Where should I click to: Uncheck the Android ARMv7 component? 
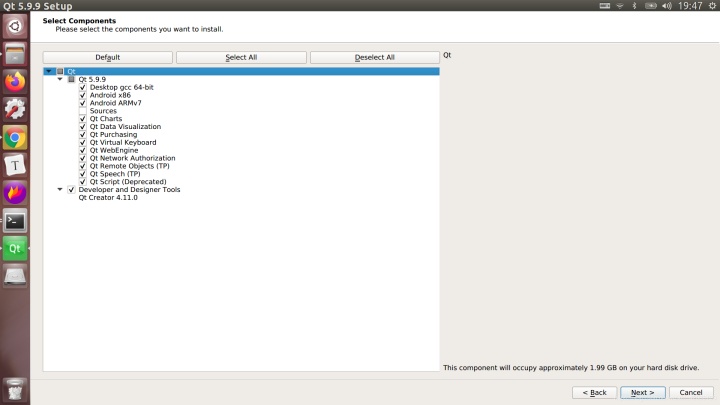point(83,103)
